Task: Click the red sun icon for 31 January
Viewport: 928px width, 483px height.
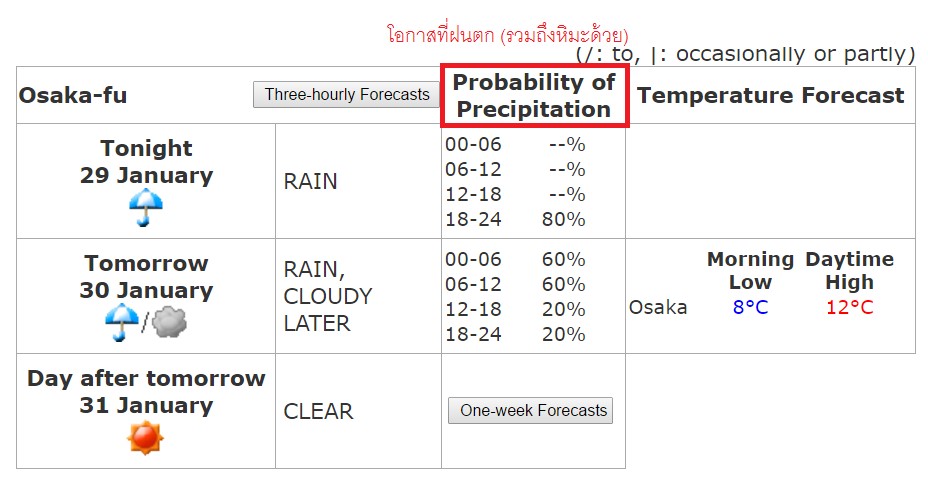Action: (145, 438)
